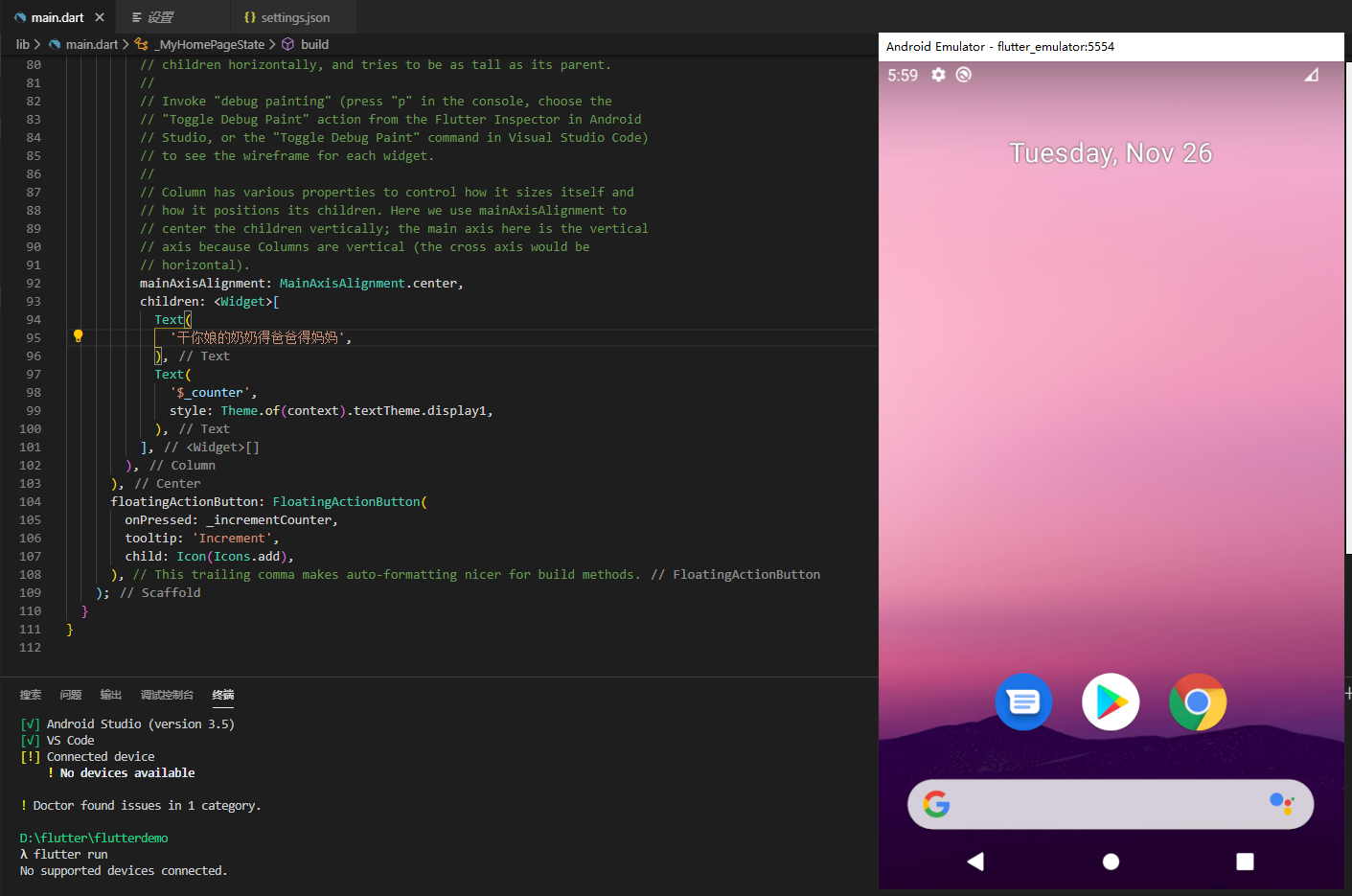Image resolution: width=1352 pixels, height=896 pixels.
Task: Tap the recent apps square button
Action: pos(1244,862)
